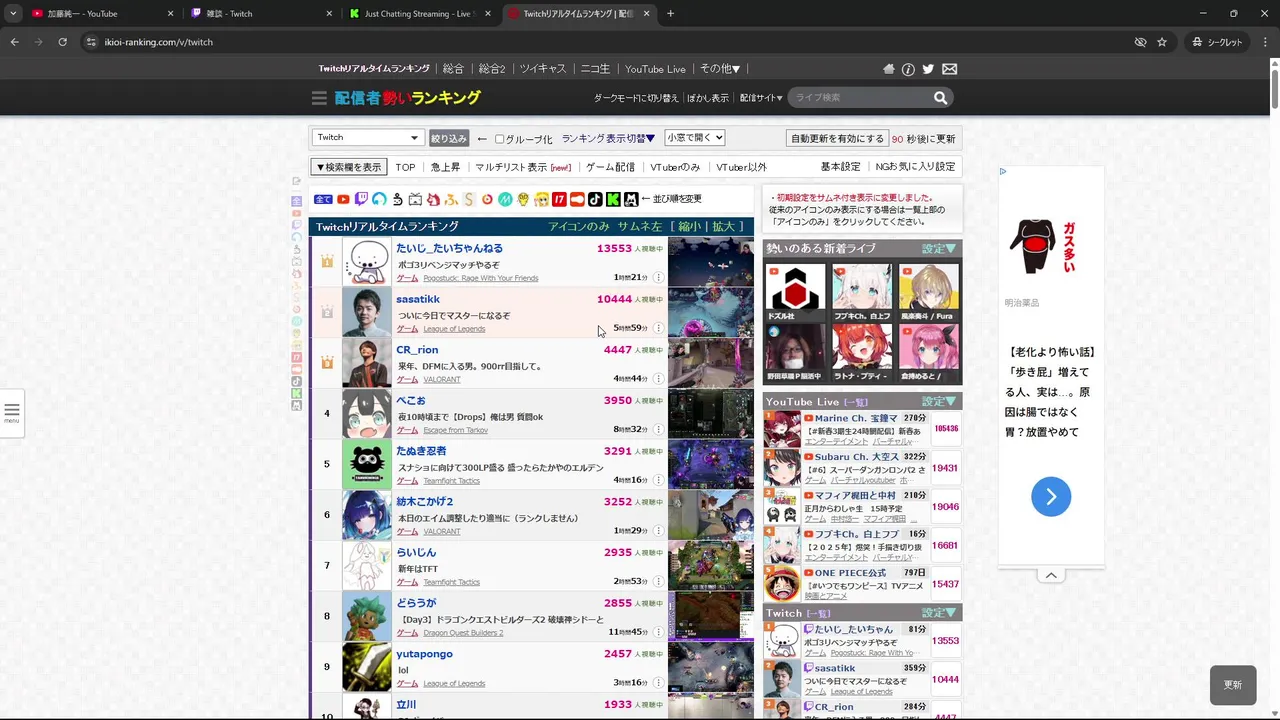The width and height of the screenshot is (1280, 720).
Task: Click the left side menu tab icon
Action: pyautogui.click(x=12, y=412)
